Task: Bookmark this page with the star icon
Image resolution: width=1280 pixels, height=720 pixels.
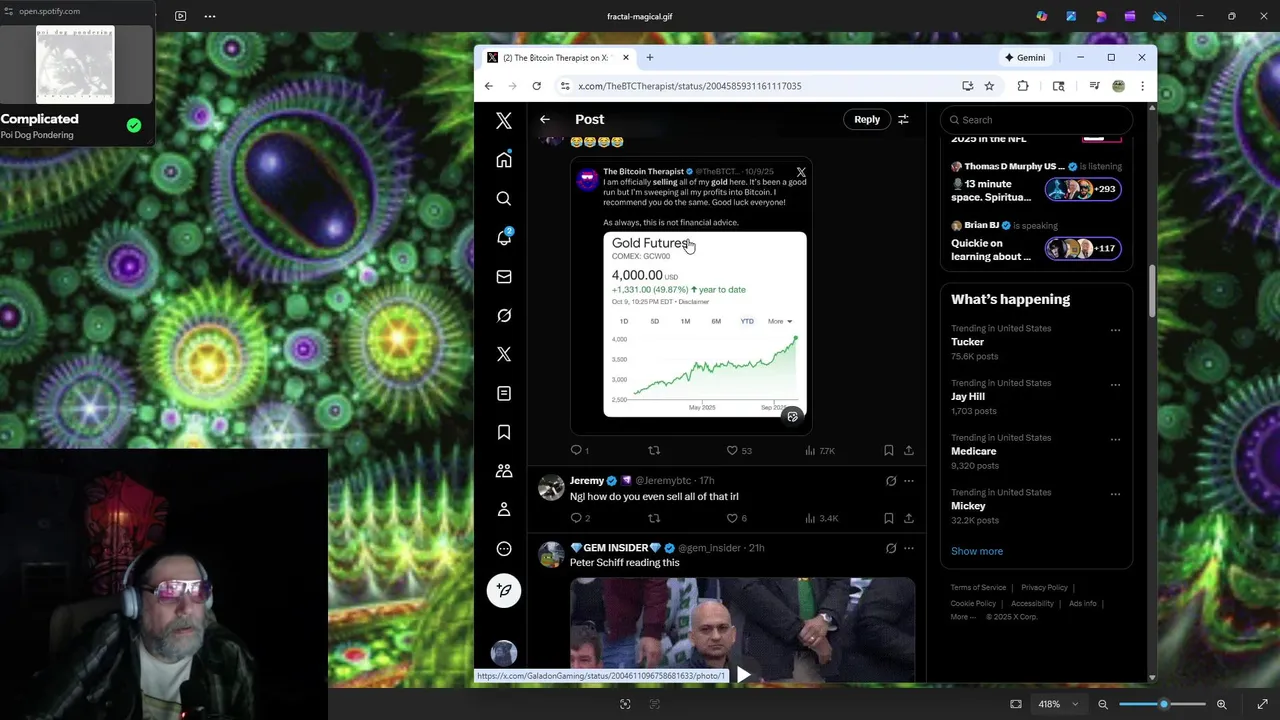Action: 989,86
